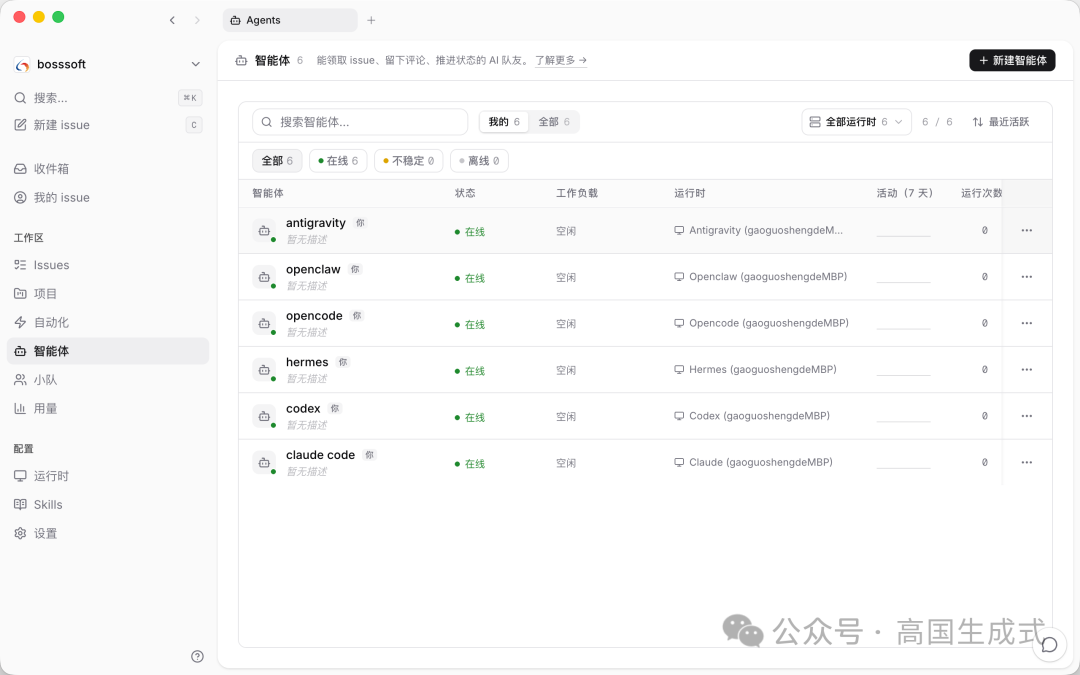Filter agents by 离线 status chip
The height and width of the screenshot is (675, 1080).
[479, 161]
